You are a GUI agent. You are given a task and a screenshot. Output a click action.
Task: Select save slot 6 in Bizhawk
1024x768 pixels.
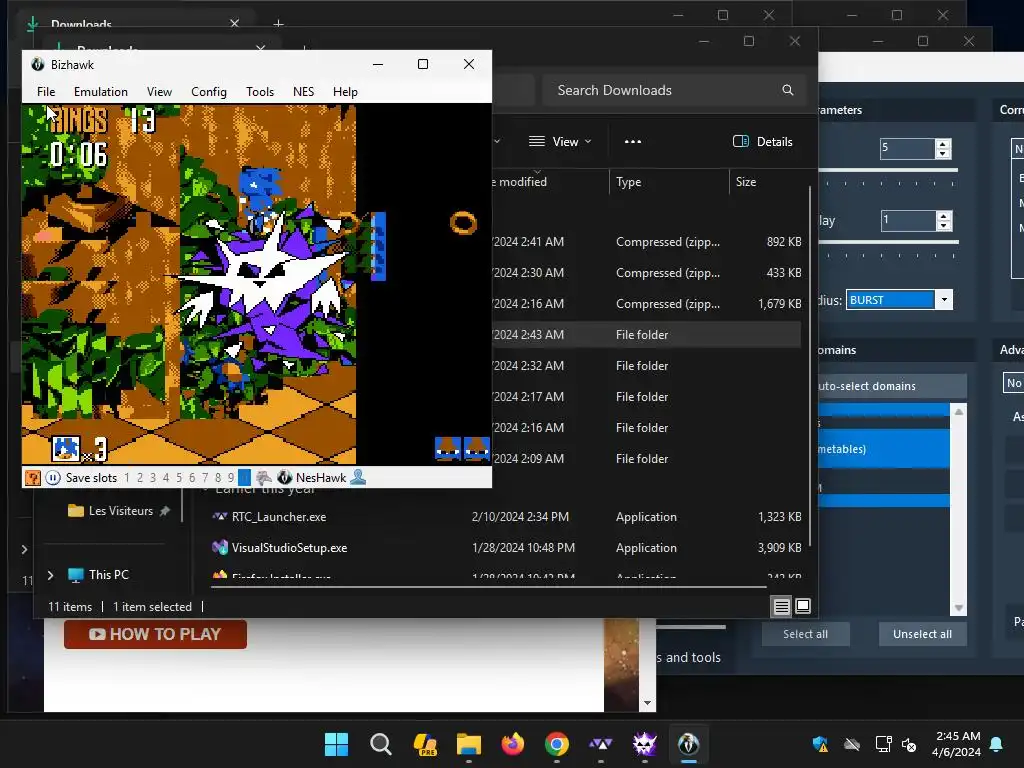point(192,478)
